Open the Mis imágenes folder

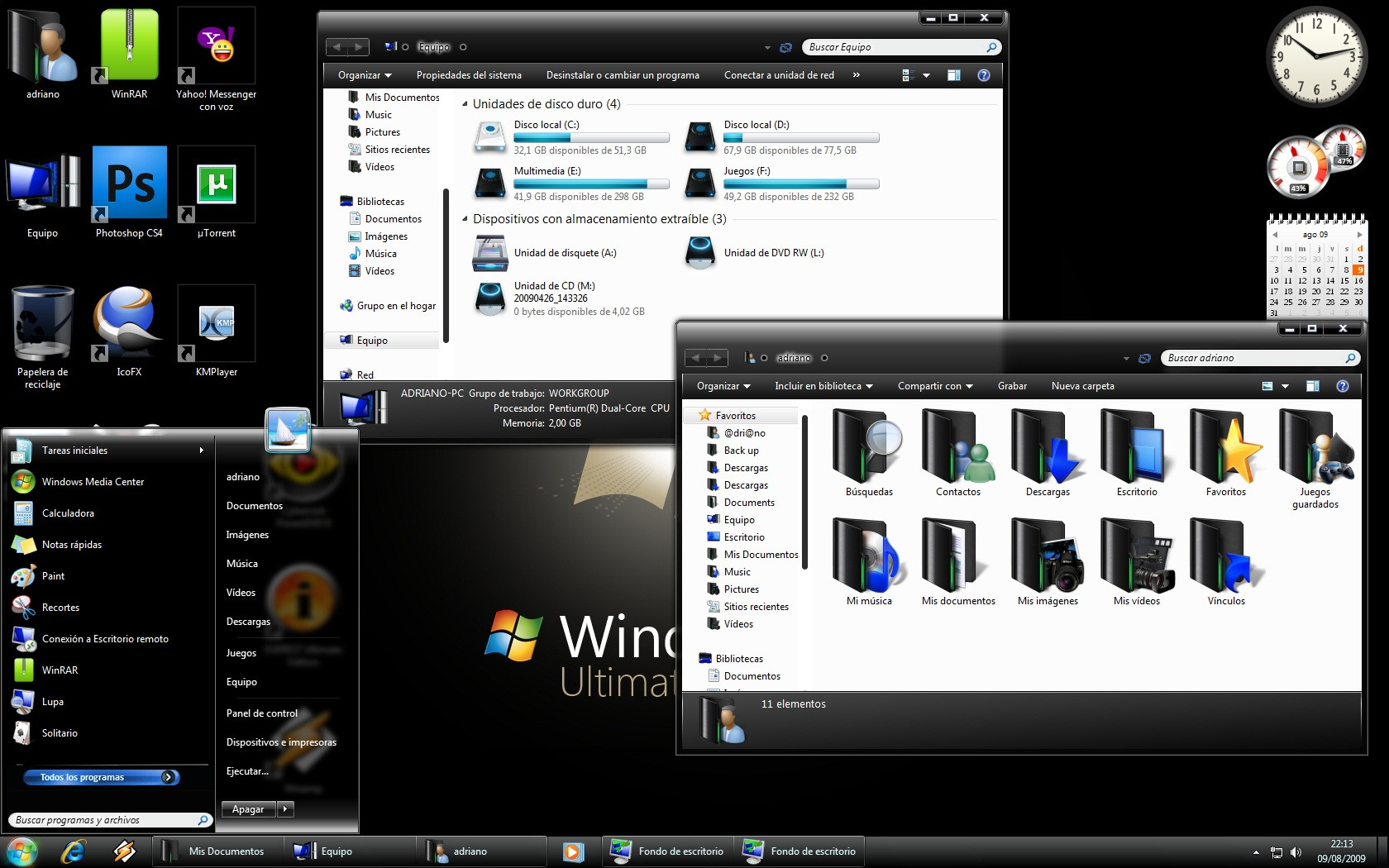(1048, 562)
